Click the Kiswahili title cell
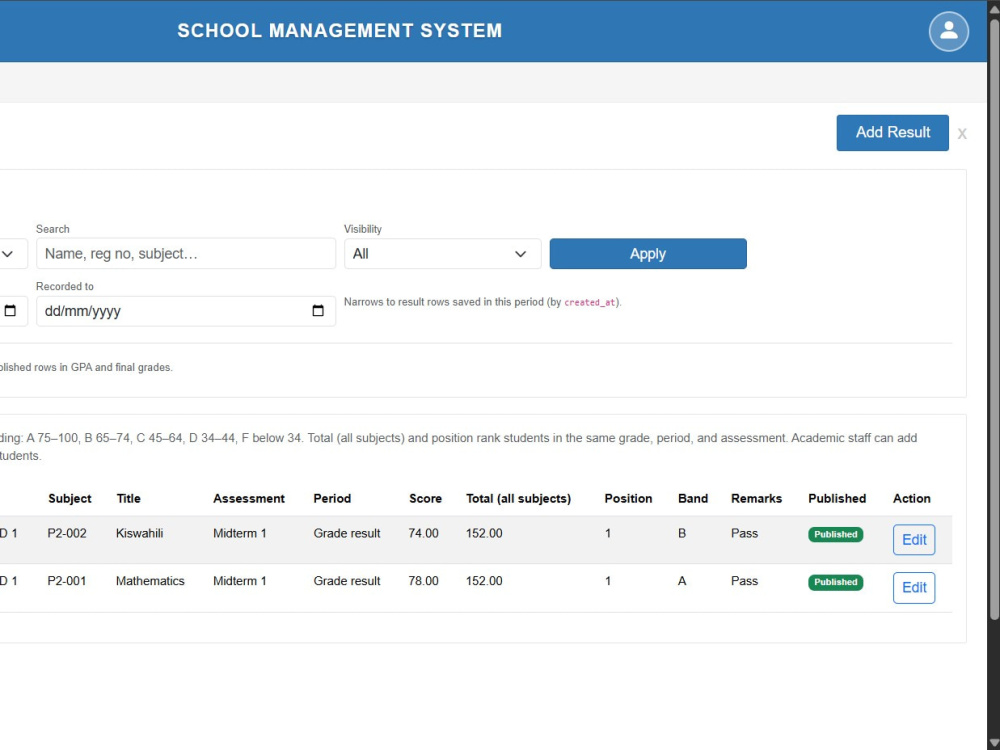This screenshot has width=1000, height=750. click(140, 533)
